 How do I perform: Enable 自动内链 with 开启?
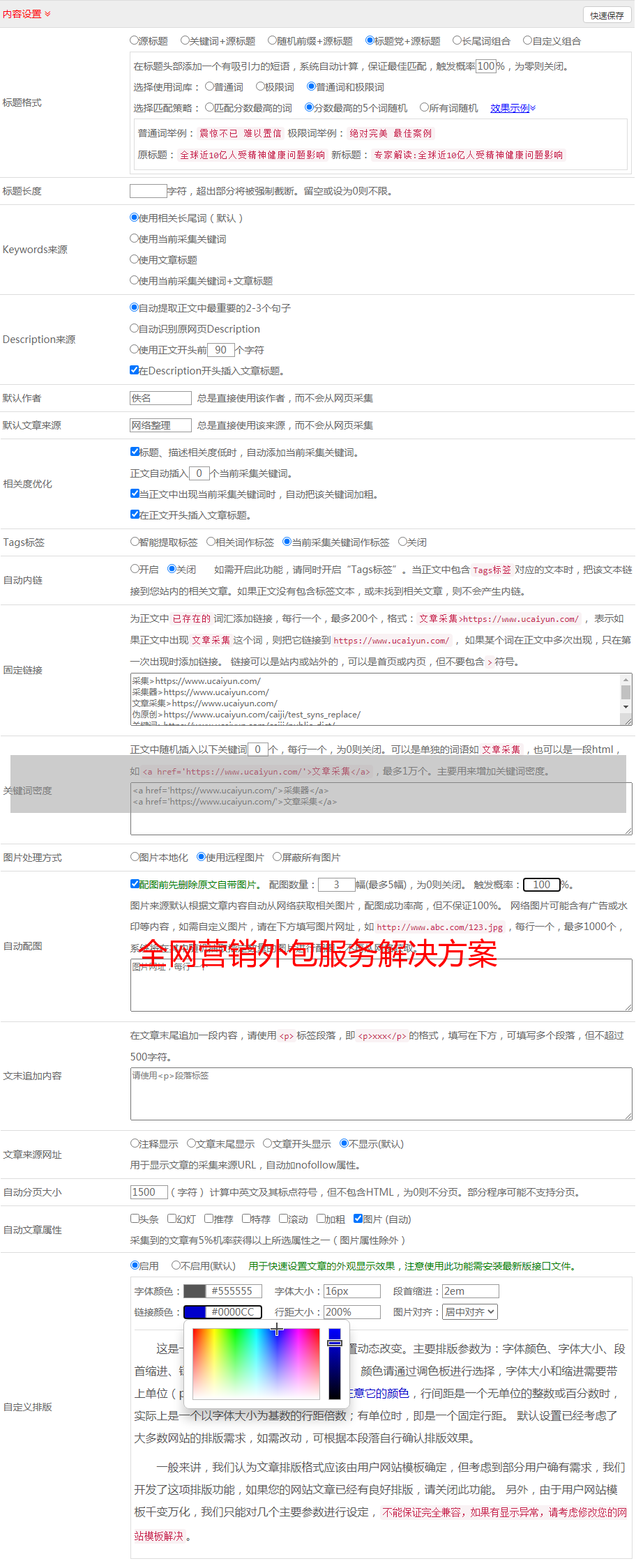coord(135,569)
